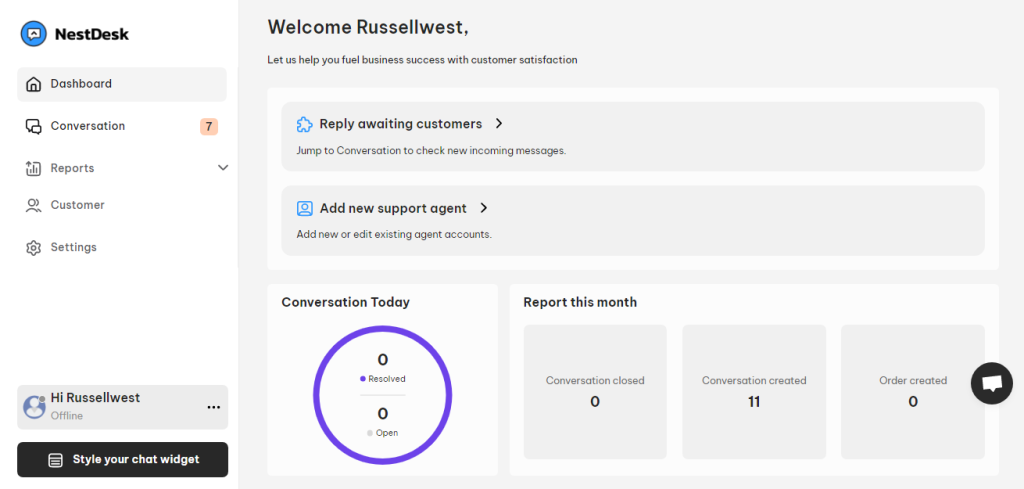Click the NestDesk brand name text
The width and height of the screenshot is (1024, 489).
[91, 34]
